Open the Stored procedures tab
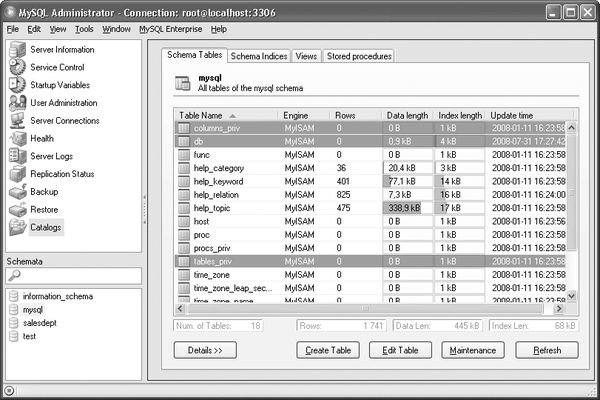 [x=358, y=56]
